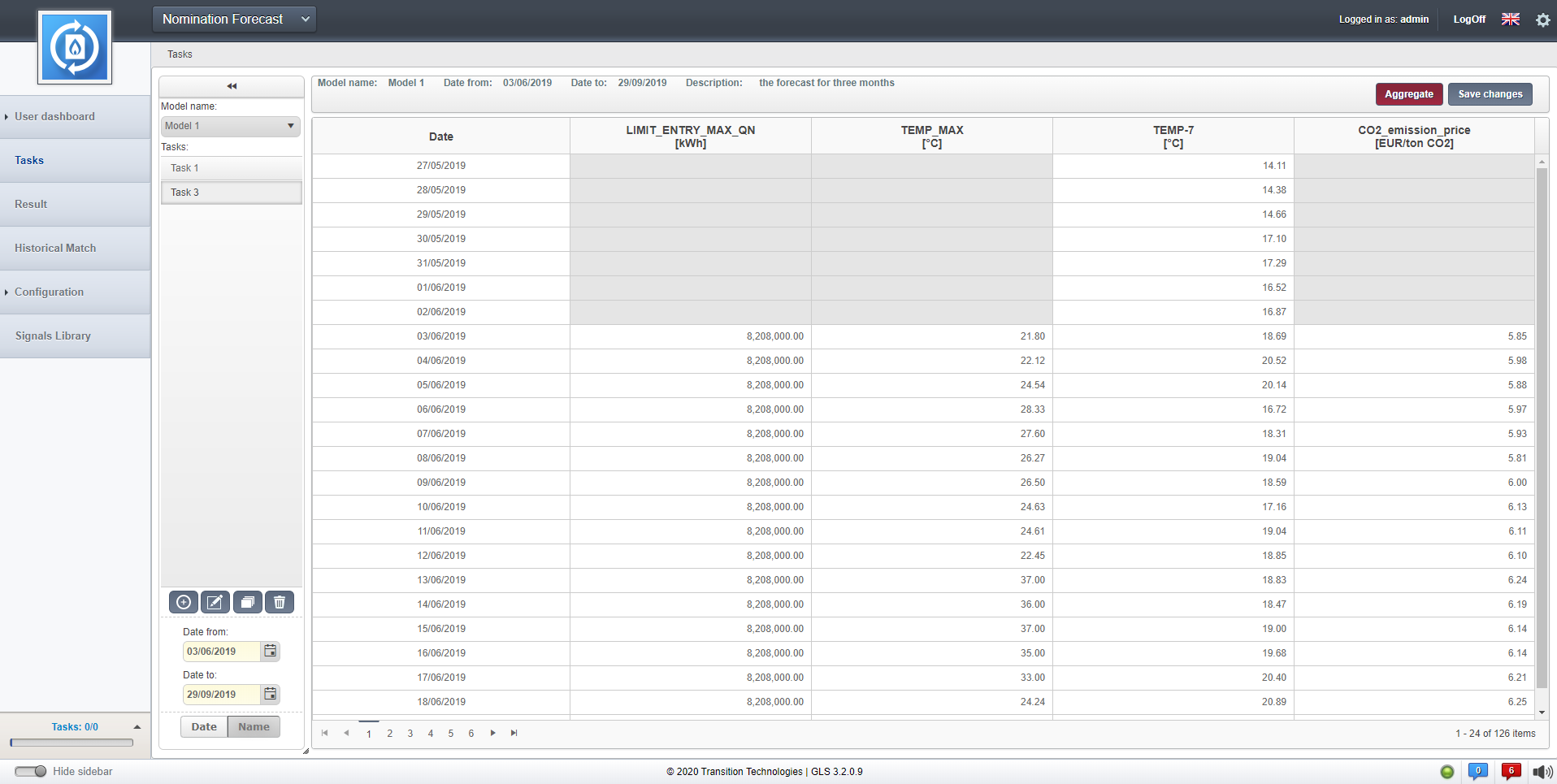
Task: Click the UK flag language icon
Action: [x=1511, y=19]
